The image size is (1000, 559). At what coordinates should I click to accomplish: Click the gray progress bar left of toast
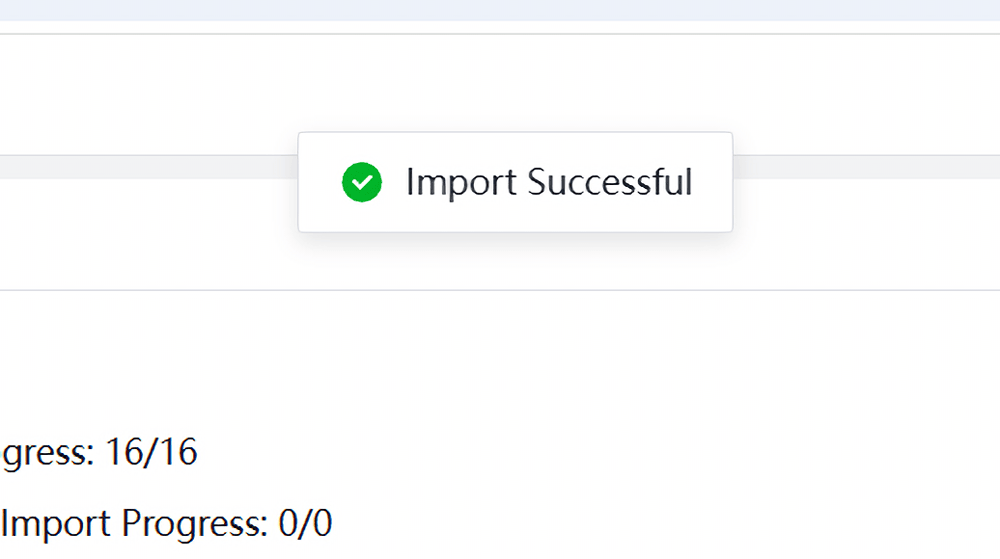click(149, 167)
